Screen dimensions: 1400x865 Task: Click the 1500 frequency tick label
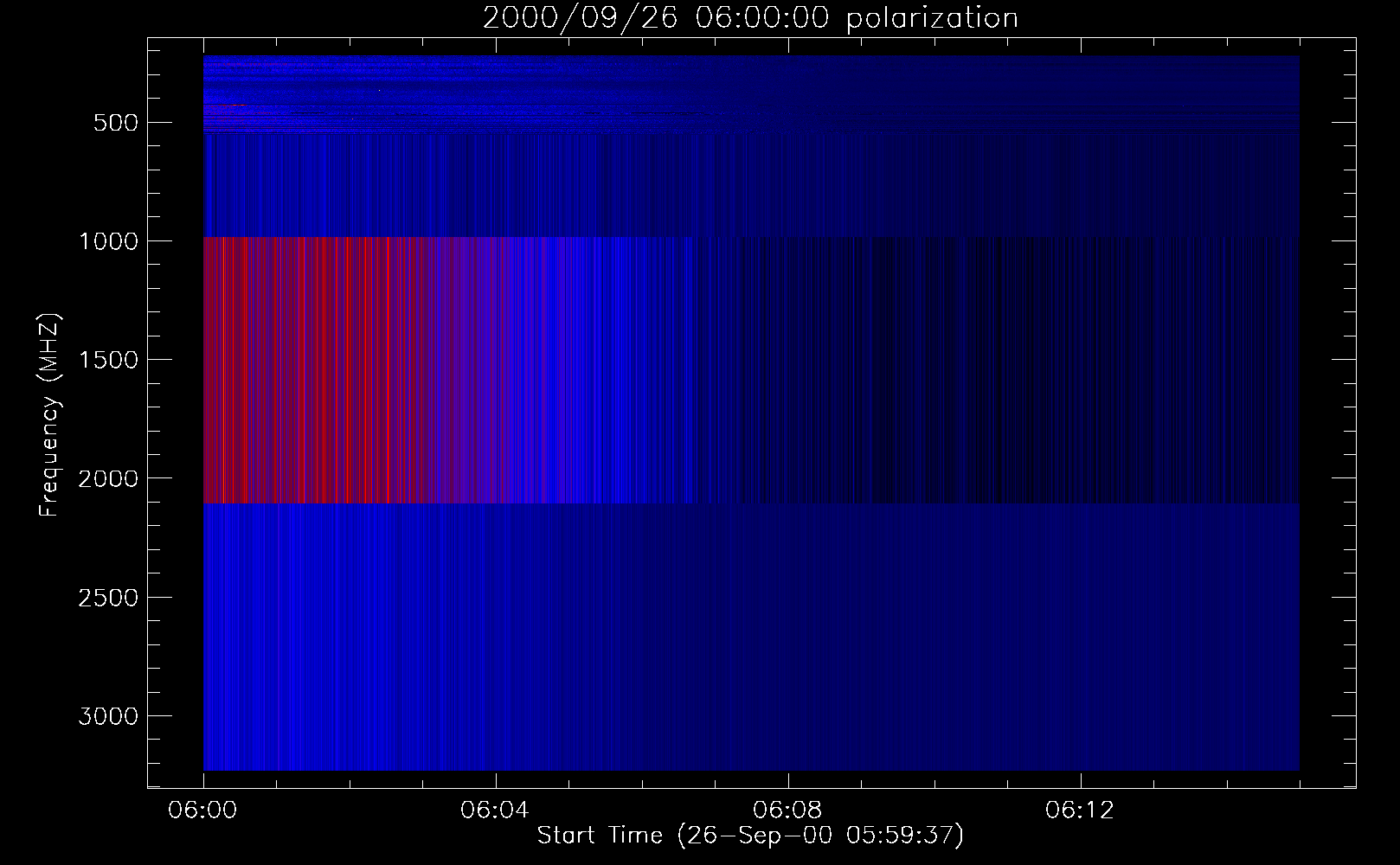click(108, 360)
